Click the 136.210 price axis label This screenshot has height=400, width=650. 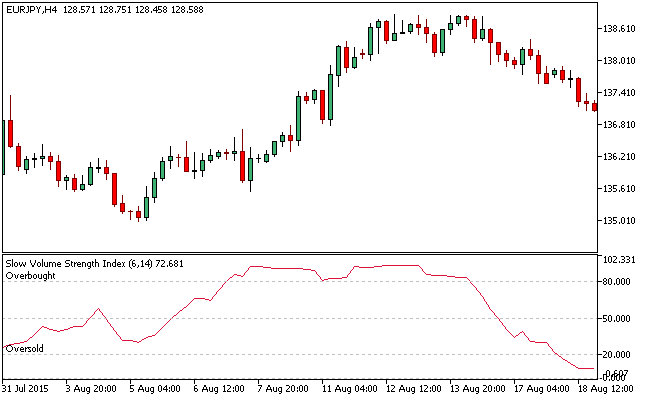[622, 157]
